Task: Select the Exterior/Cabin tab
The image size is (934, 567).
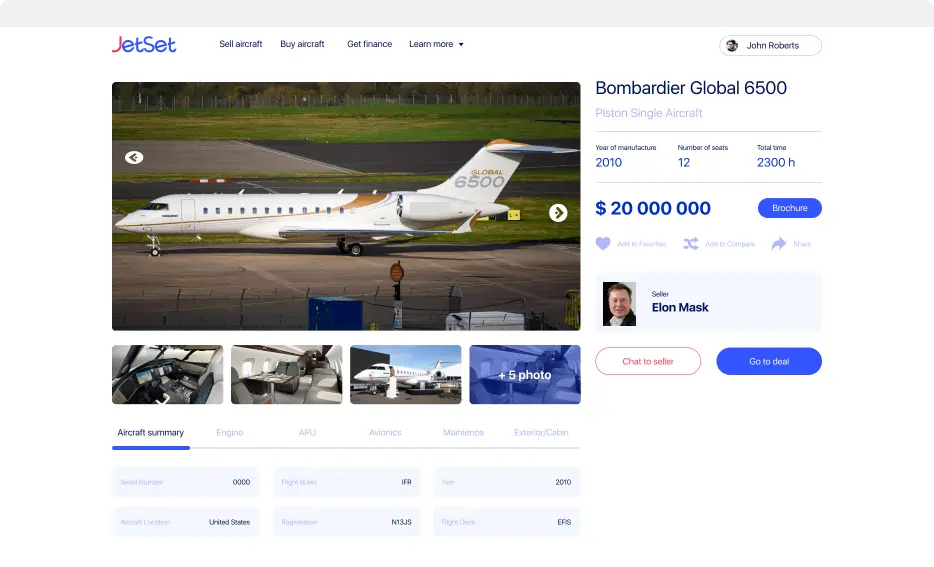Action: (541, 432)
